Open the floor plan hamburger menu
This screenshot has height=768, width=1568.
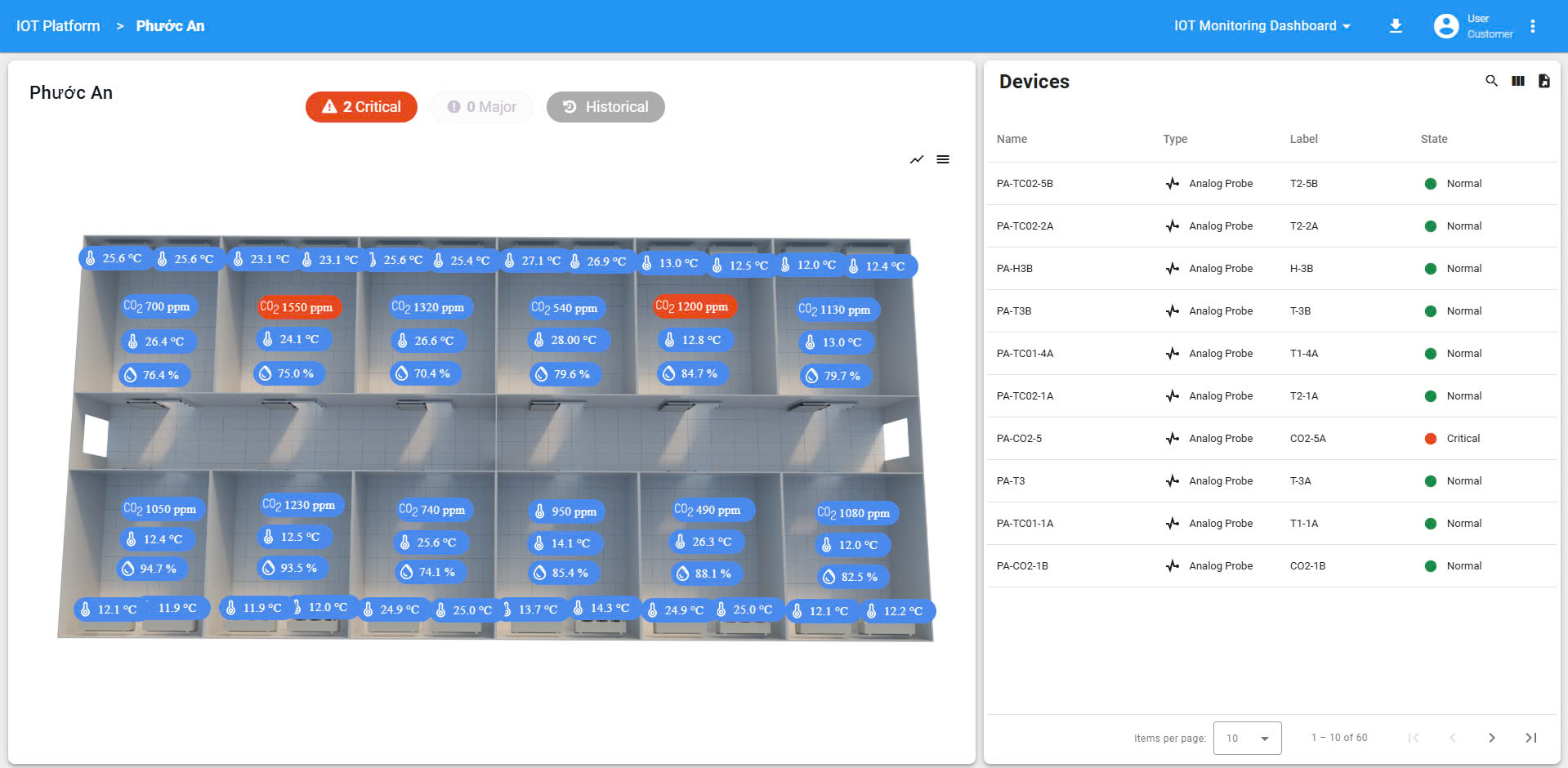click(x=943, y=159)
